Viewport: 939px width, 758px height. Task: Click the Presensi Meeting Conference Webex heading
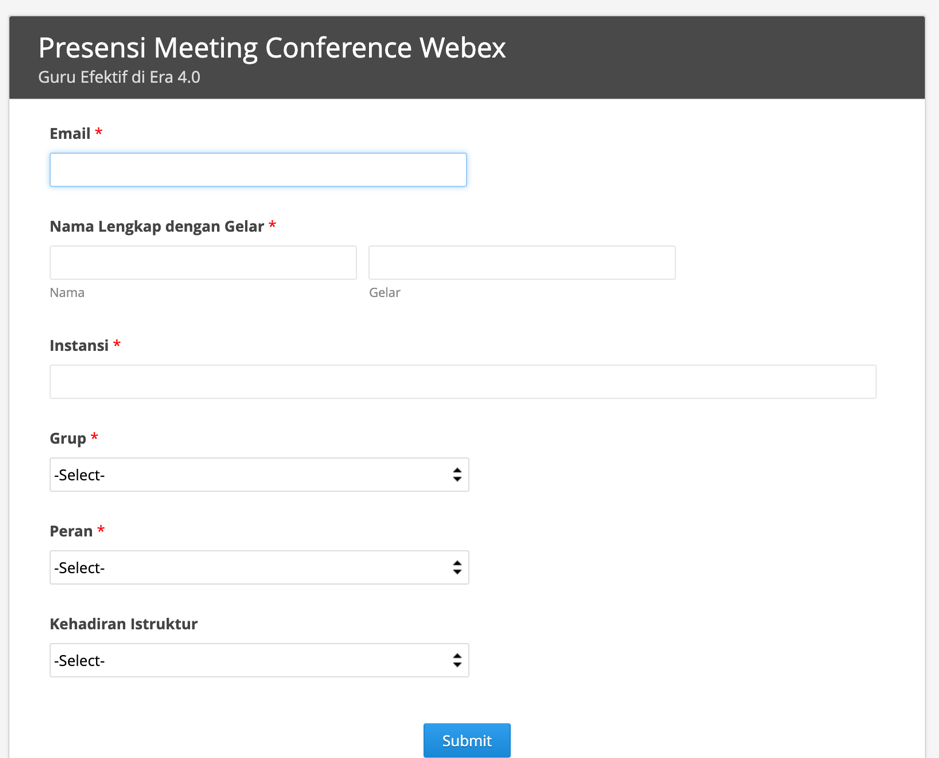[272, 48]
